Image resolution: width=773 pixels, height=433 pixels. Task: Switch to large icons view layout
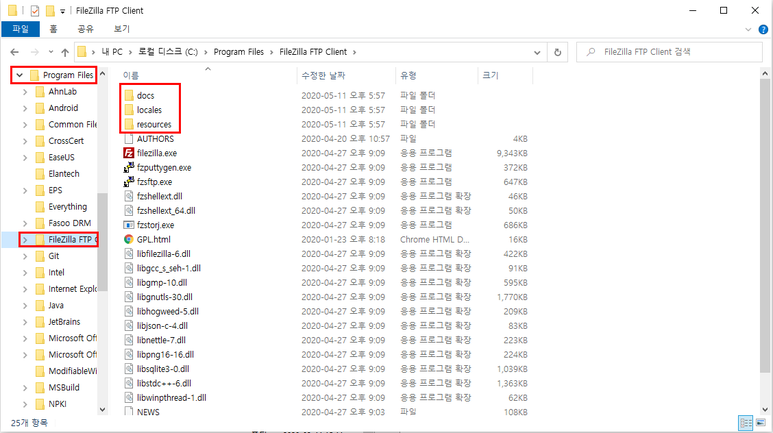pos(761,423)
